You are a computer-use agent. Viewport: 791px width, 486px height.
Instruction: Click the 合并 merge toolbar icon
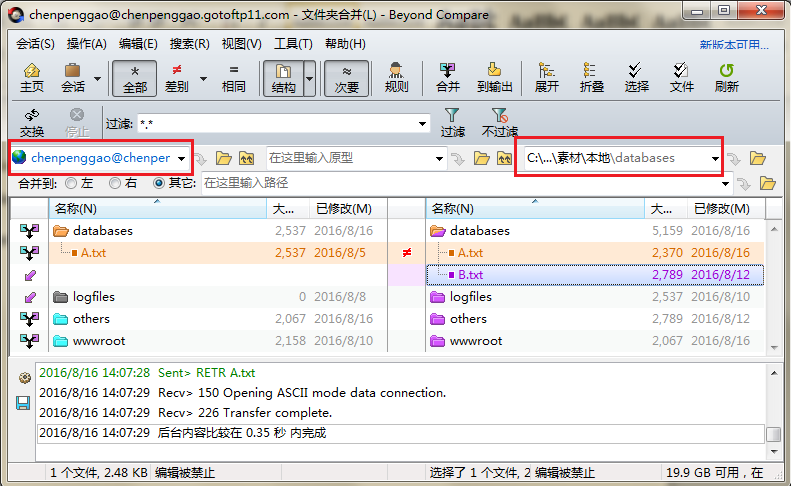[x=447, y=78]
